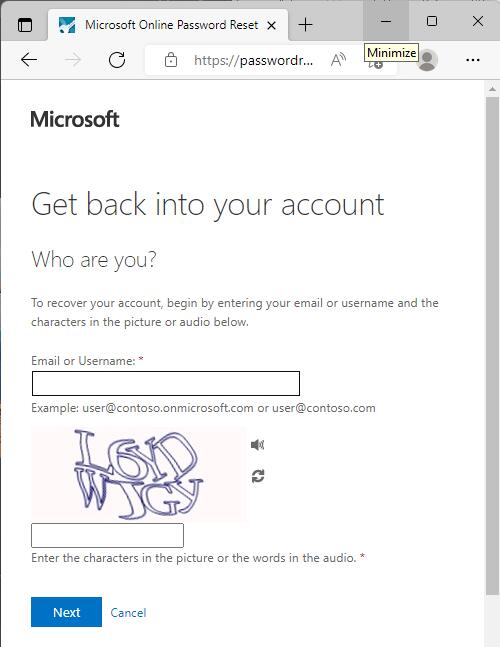Play the CAPTCHA audio challenge

pyautogui.click(x=257, y=444)
